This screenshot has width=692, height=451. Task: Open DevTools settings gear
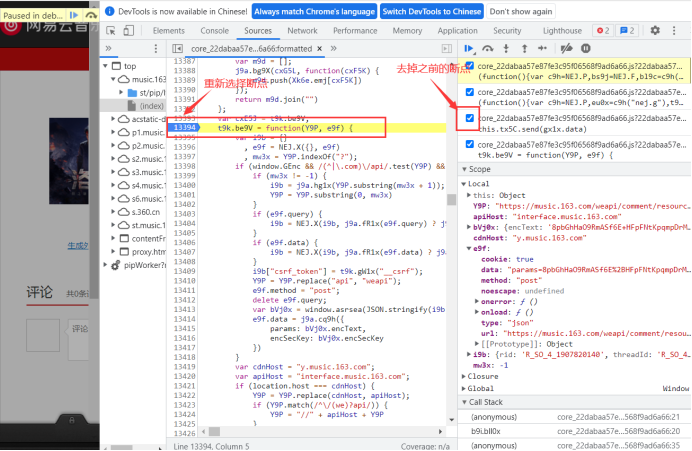pyautogui.click(x=655, y=30)
